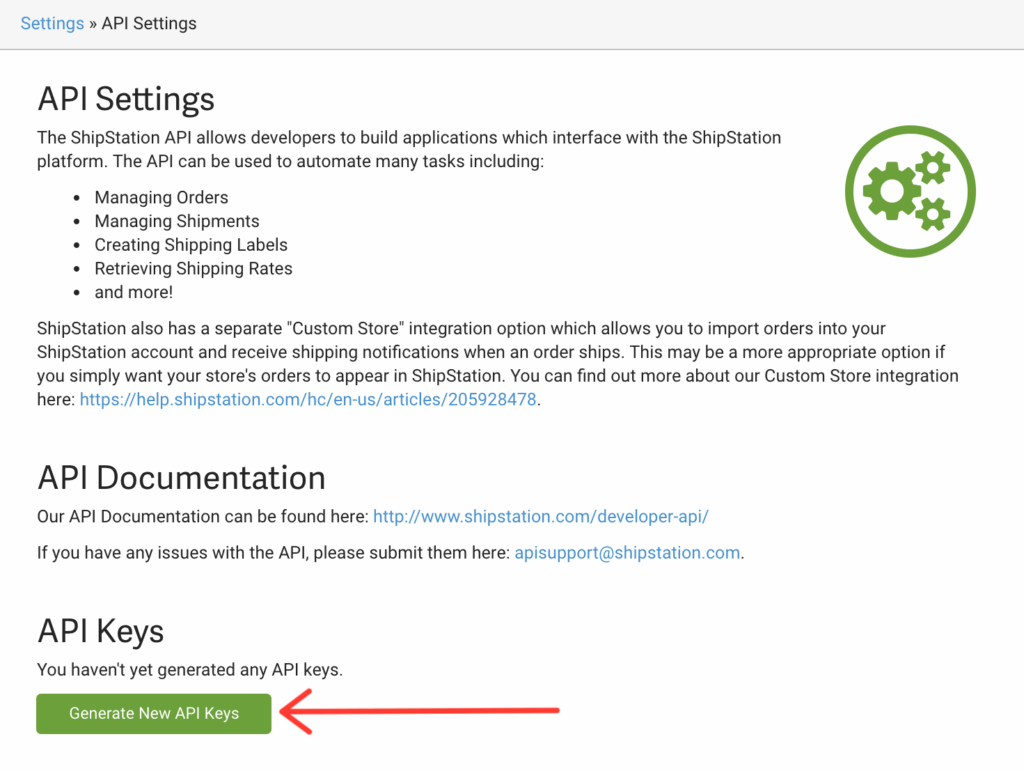Click the "haven't yet generated any API keys" message
Viewport: 1024px width, 771px height.
point(190,669)
